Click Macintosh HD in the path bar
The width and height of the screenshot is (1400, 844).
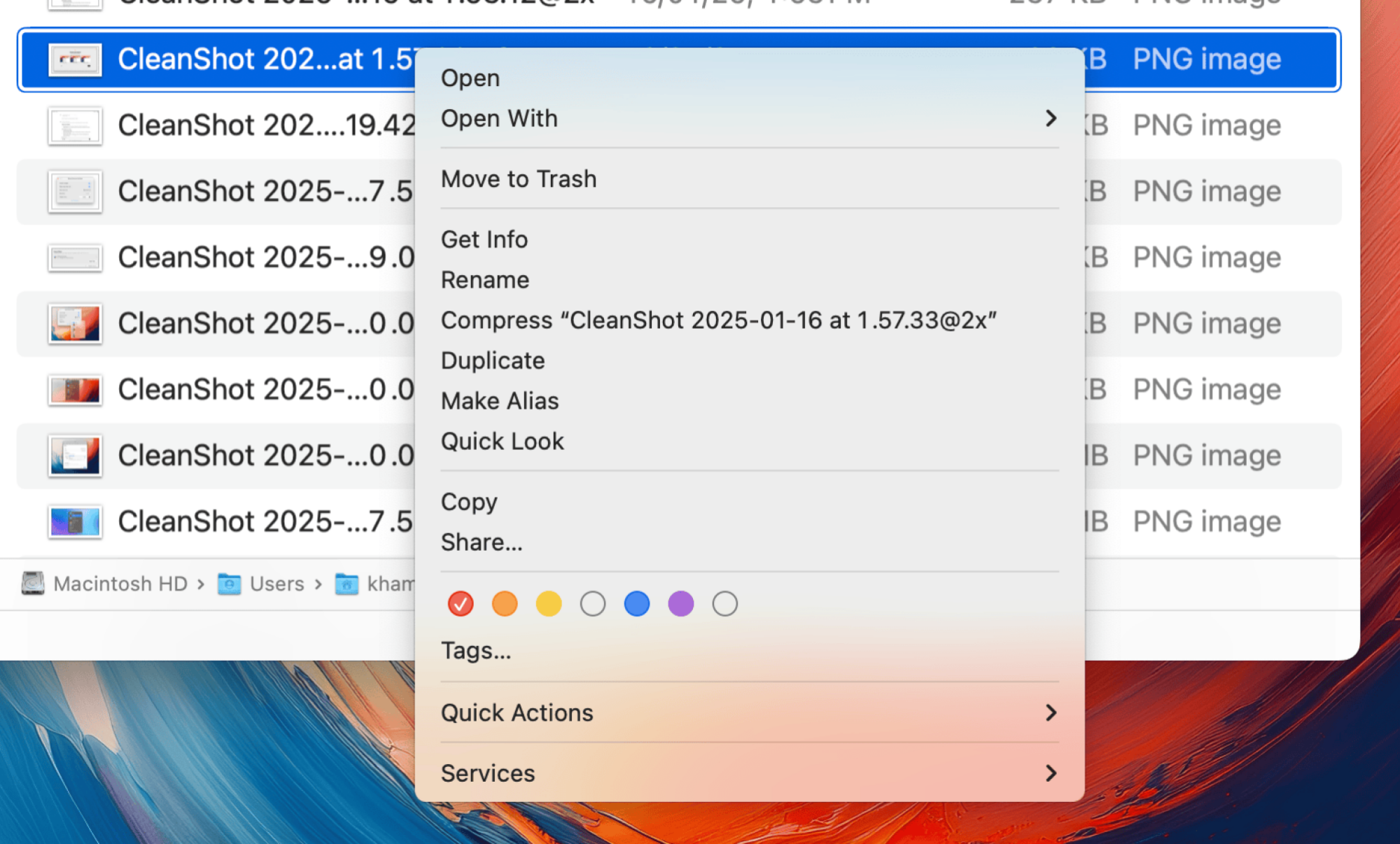pos(120,584)
